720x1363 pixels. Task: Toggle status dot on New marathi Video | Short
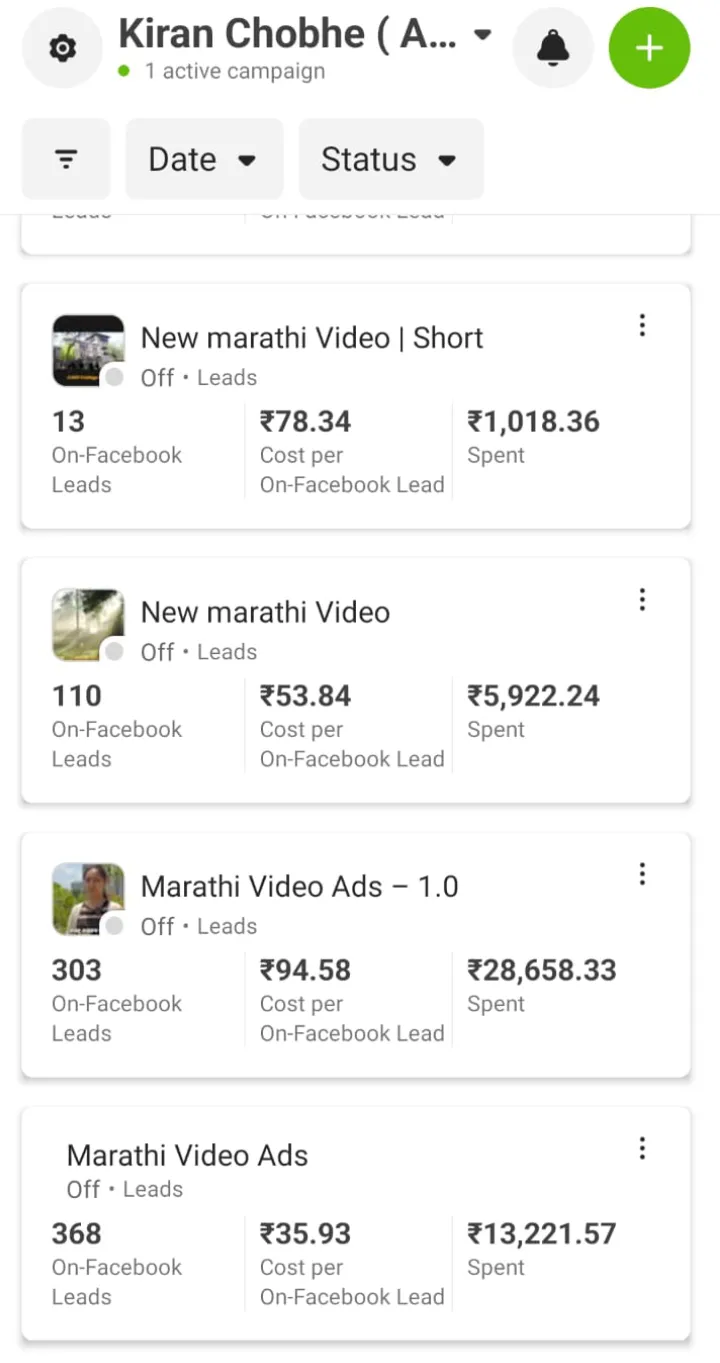115,377
